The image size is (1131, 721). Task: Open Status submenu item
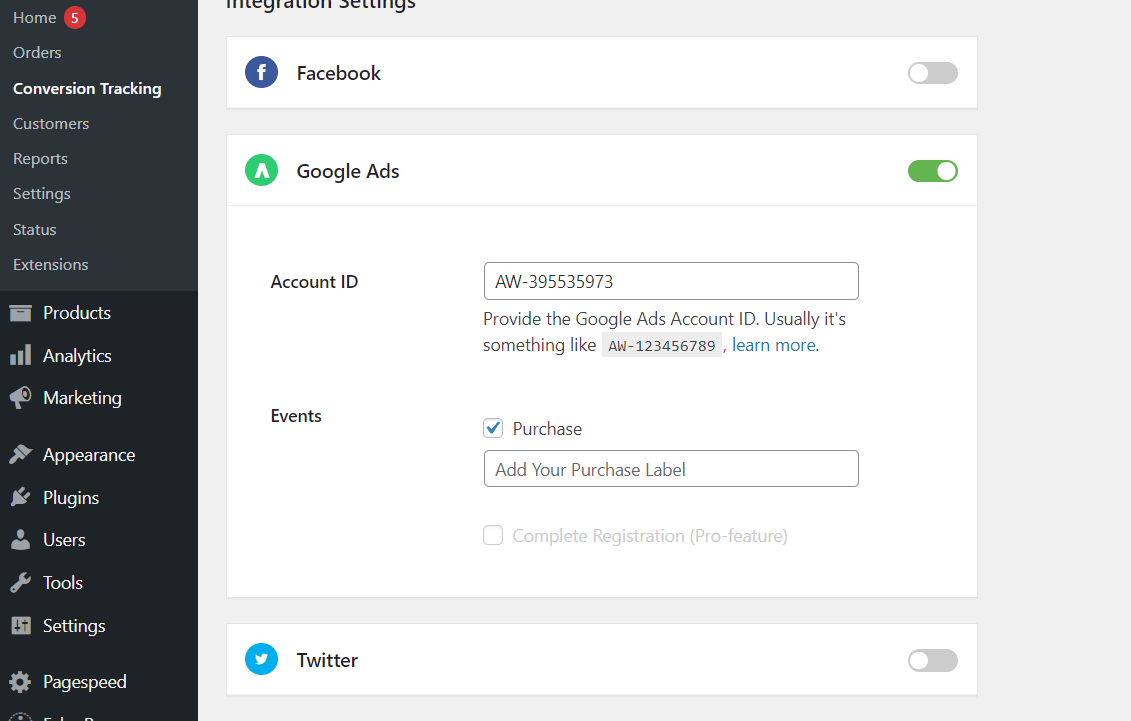(35, 229)
